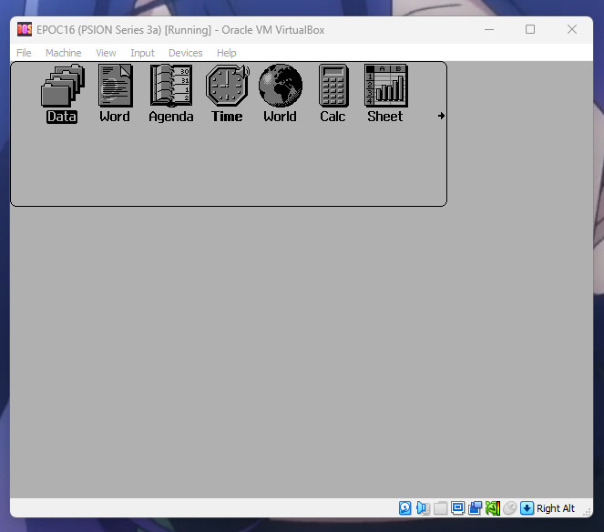Viewport: 604px width, 532px height.
Task: Click the Agenda text label
Action: coord(171,117)
